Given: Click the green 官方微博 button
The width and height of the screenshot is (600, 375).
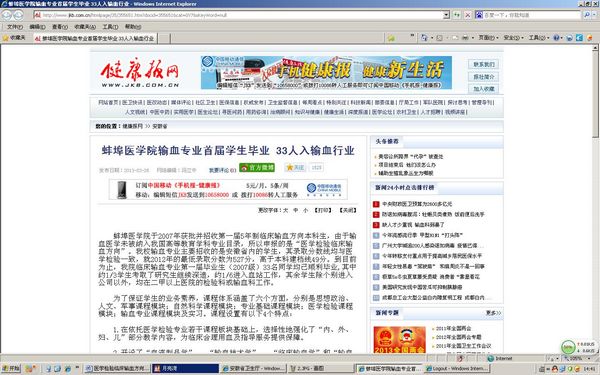Looking at the screenshot, I should click(257, 168).
